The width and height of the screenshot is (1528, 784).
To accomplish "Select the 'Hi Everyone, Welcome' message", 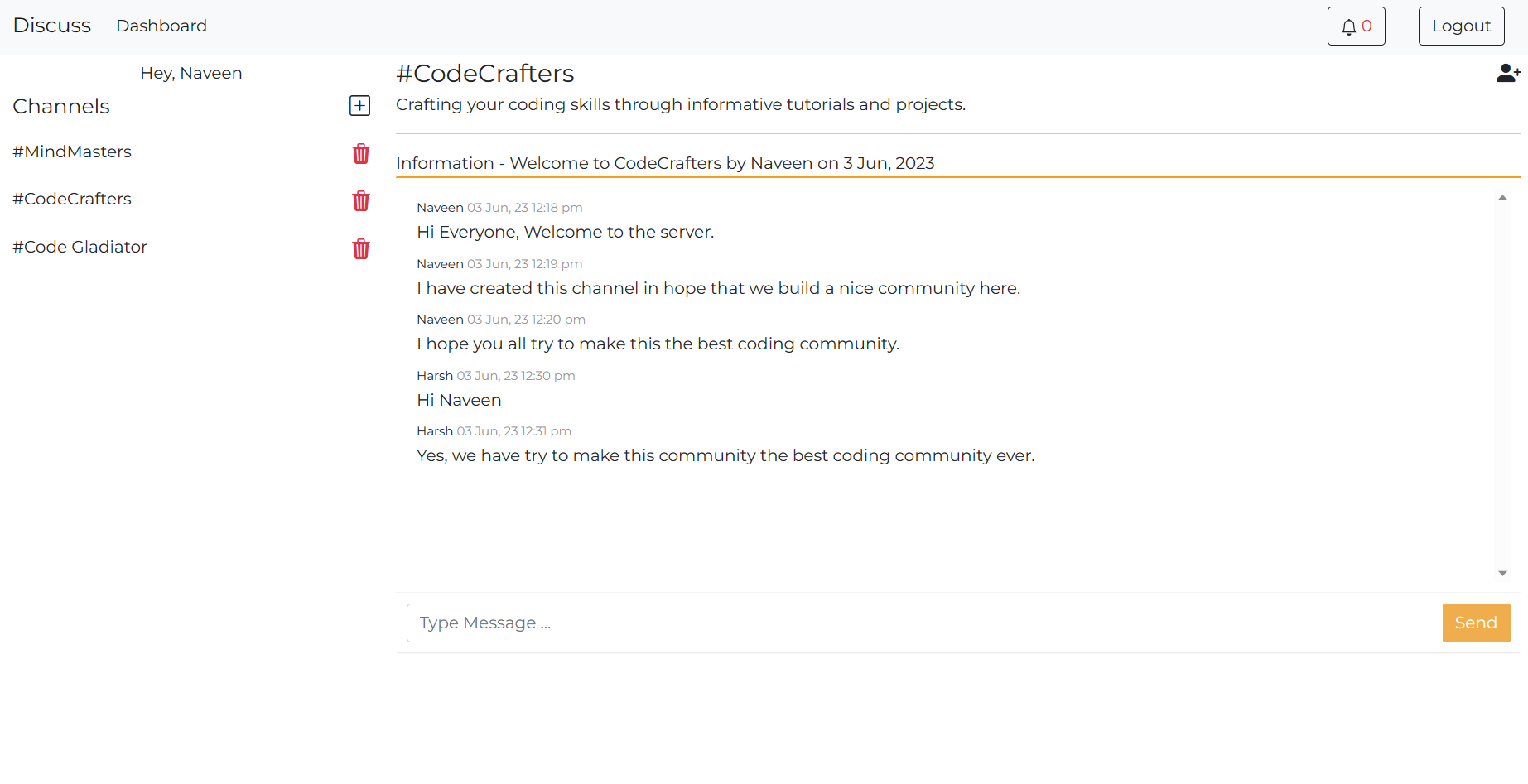I will [x=565, y=232].
